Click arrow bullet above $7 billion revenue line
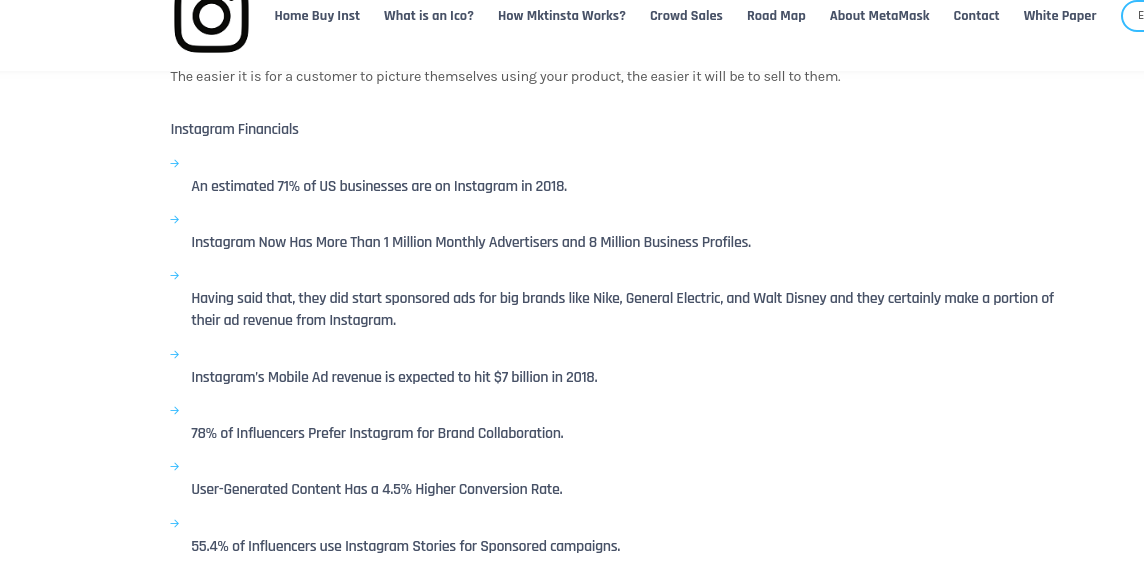 pos(174,355)
